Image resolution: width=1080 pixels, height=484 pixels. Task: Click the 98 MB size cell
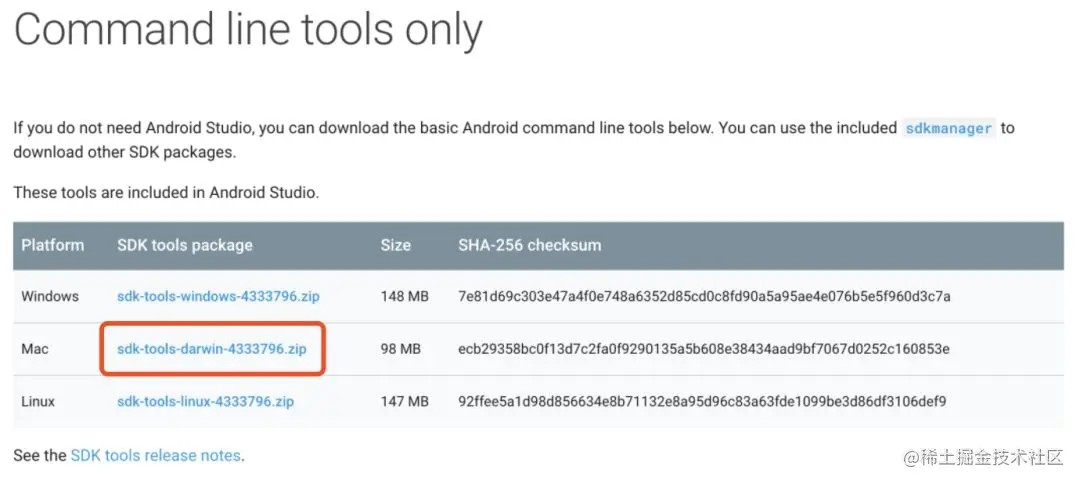coord(400,349)
